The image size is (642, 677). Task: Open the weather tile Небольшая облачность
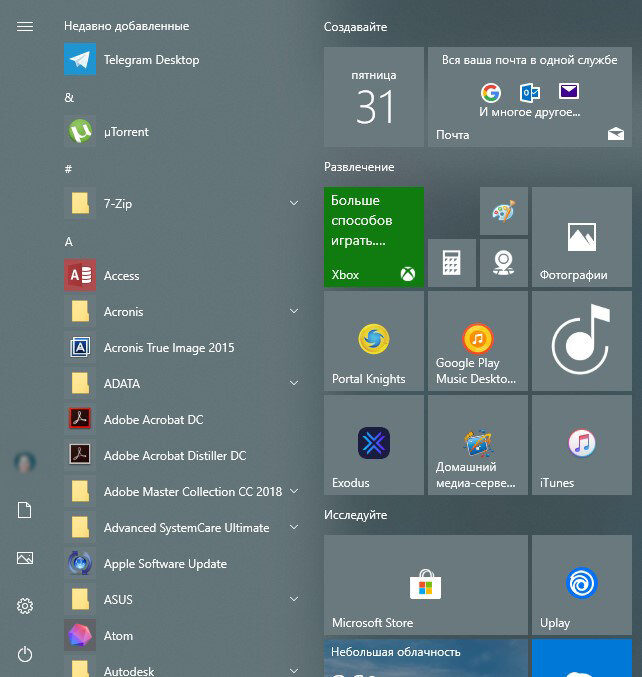(x=426, y=658)
